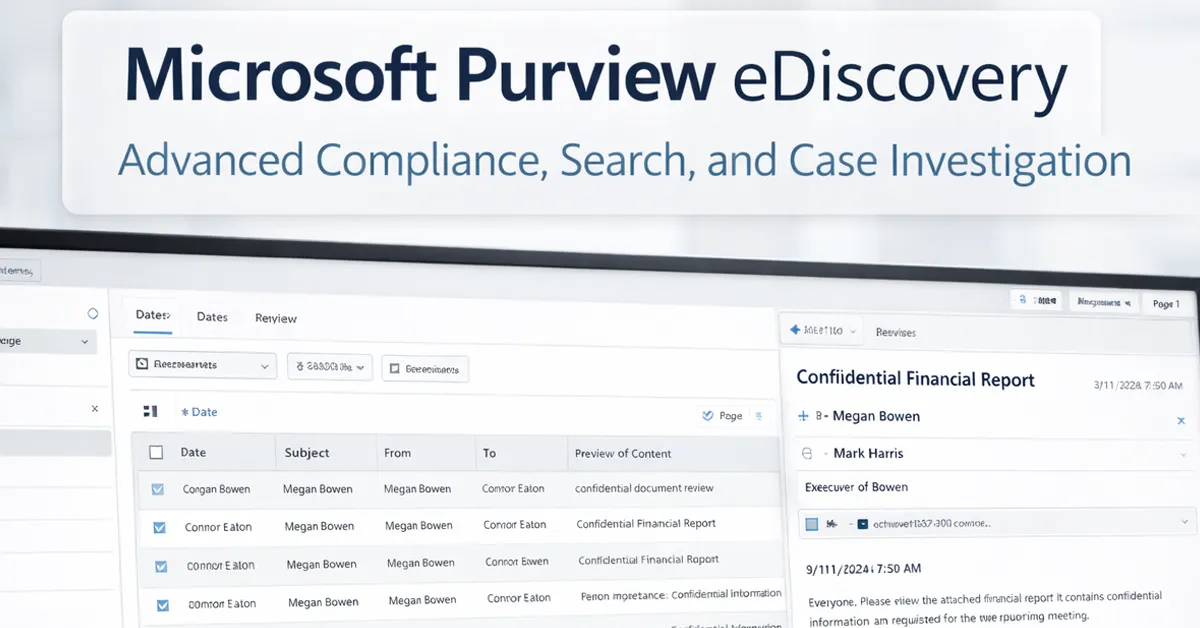Select the second Dates tab

212,316
